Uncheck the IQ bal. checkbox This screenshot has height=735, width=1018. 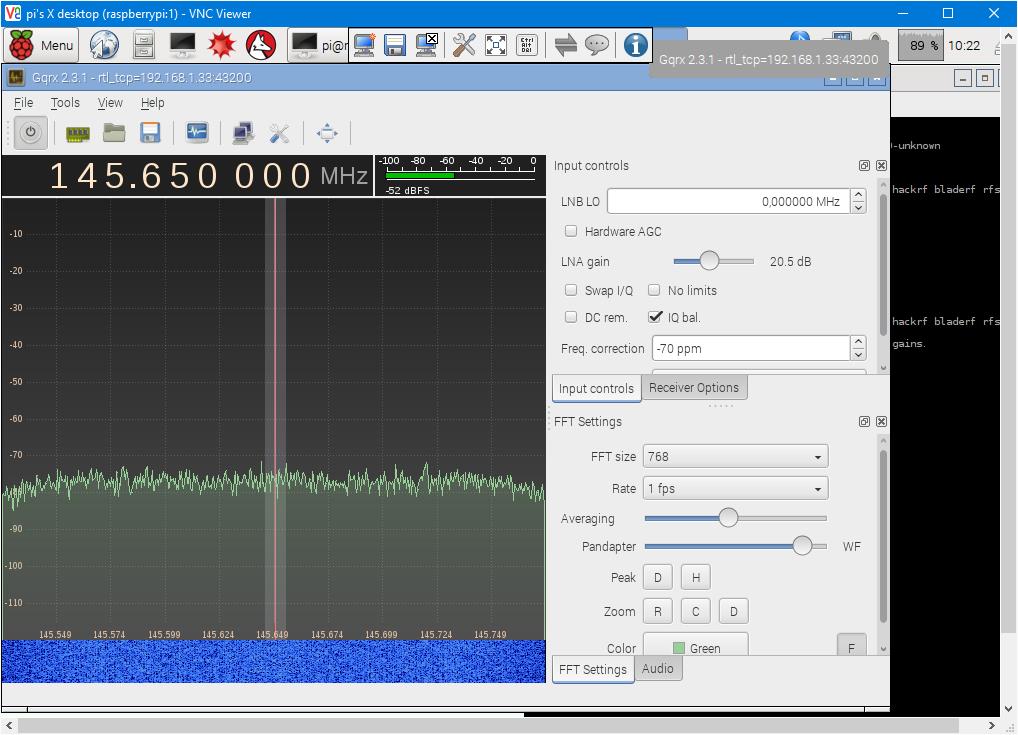[x=654, y=317]
